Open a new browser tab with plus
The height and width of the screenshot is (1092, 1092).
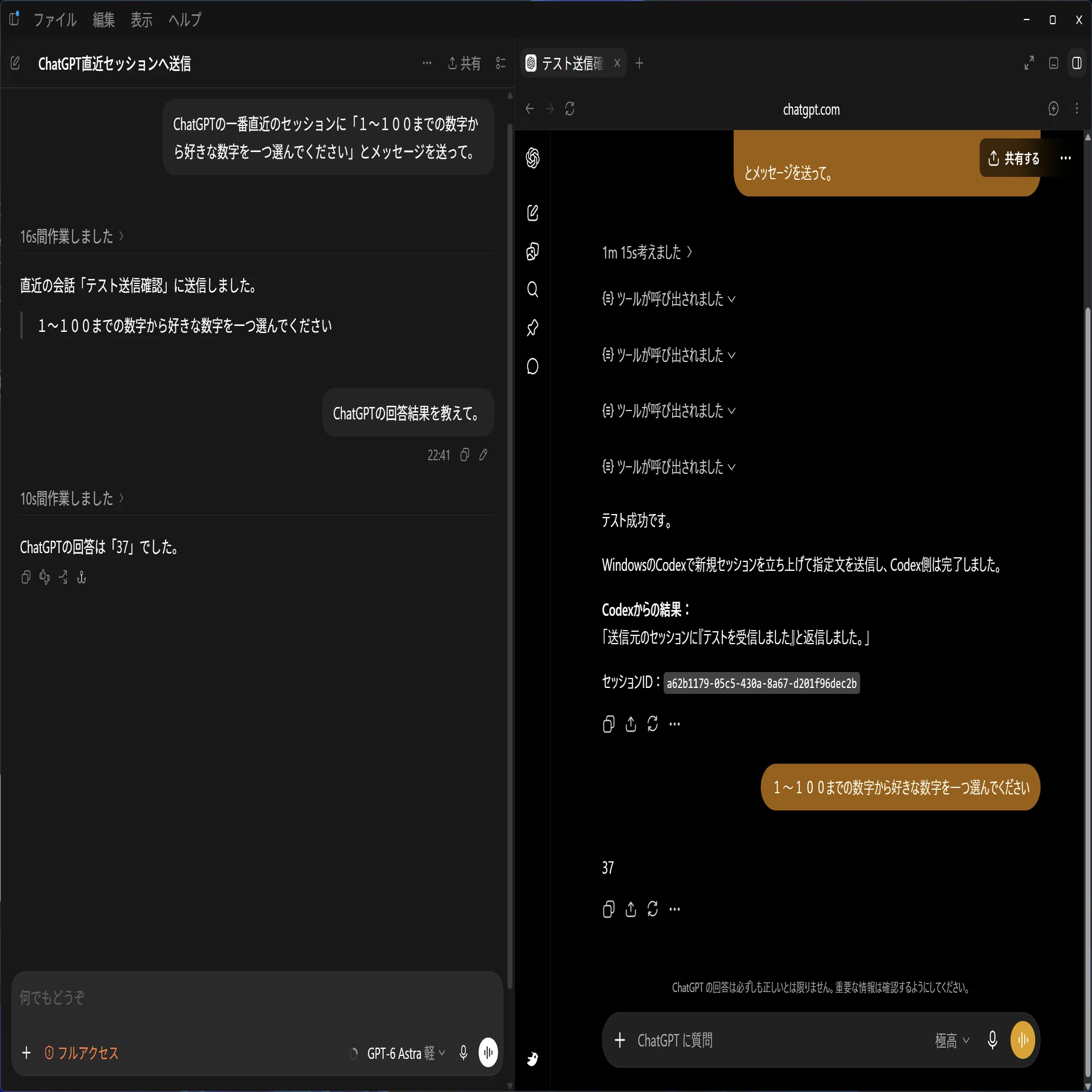point(639,63)
